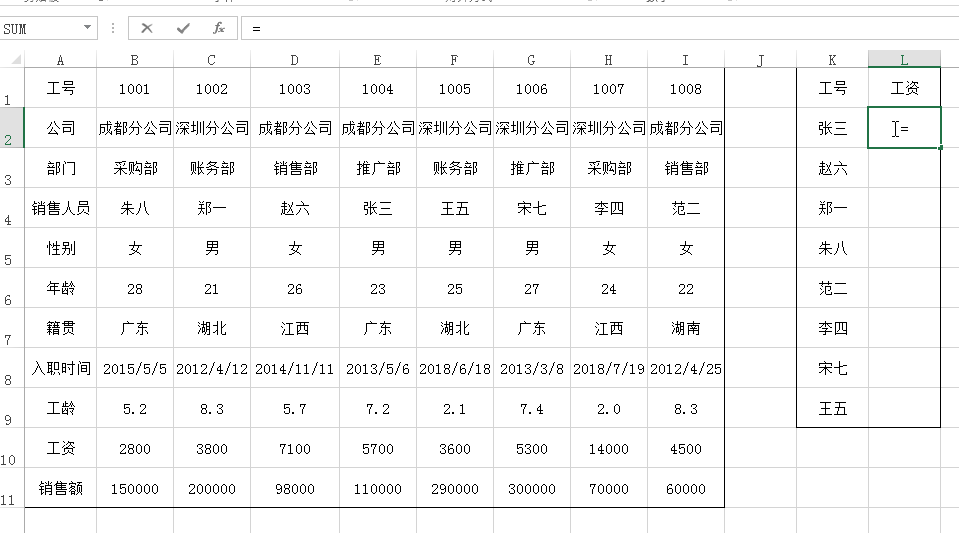The image size is (959, 533).
Task: Select row 10 header
Action: click(12, 449)
